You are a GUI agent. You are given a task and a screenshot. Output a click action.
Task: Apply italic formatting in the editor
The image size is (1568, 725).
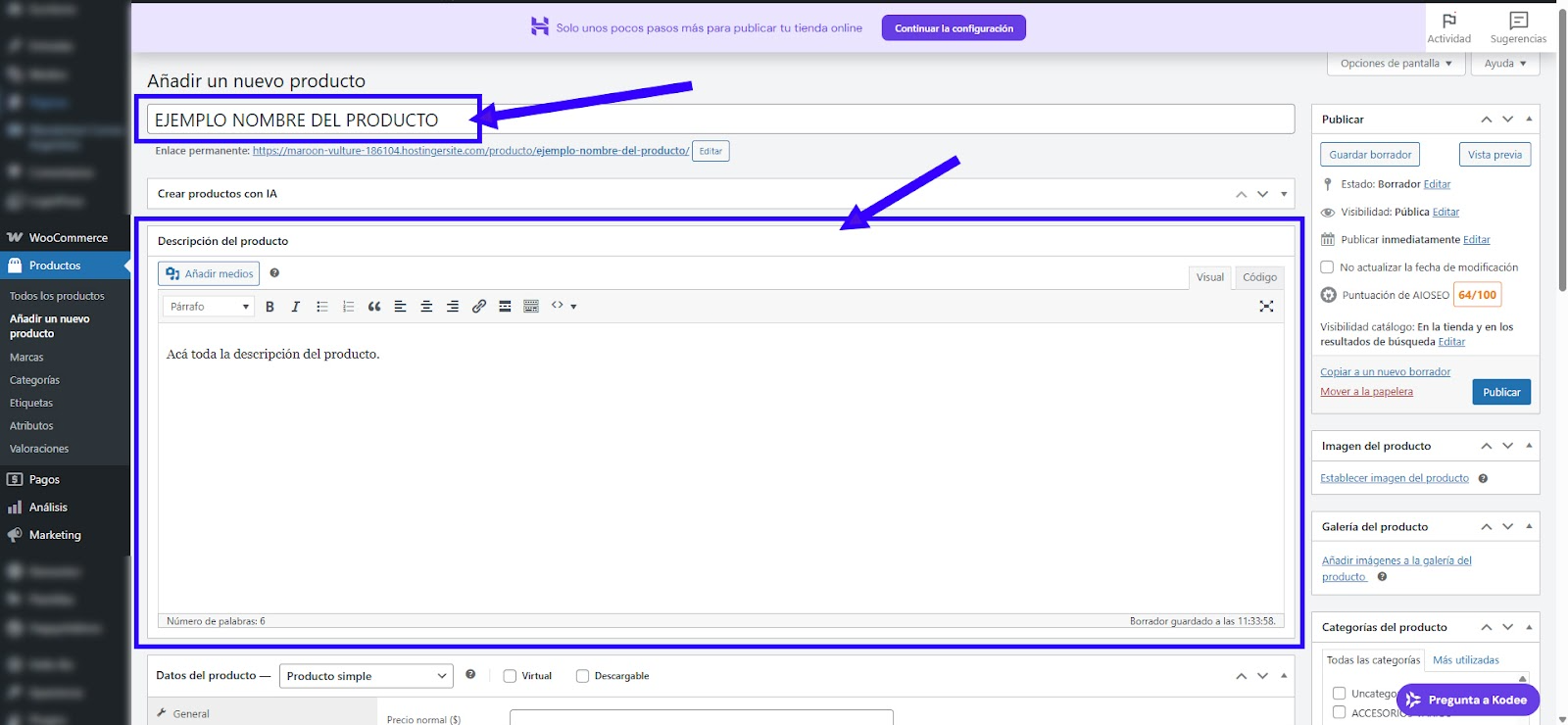click(x=295, y=307)
